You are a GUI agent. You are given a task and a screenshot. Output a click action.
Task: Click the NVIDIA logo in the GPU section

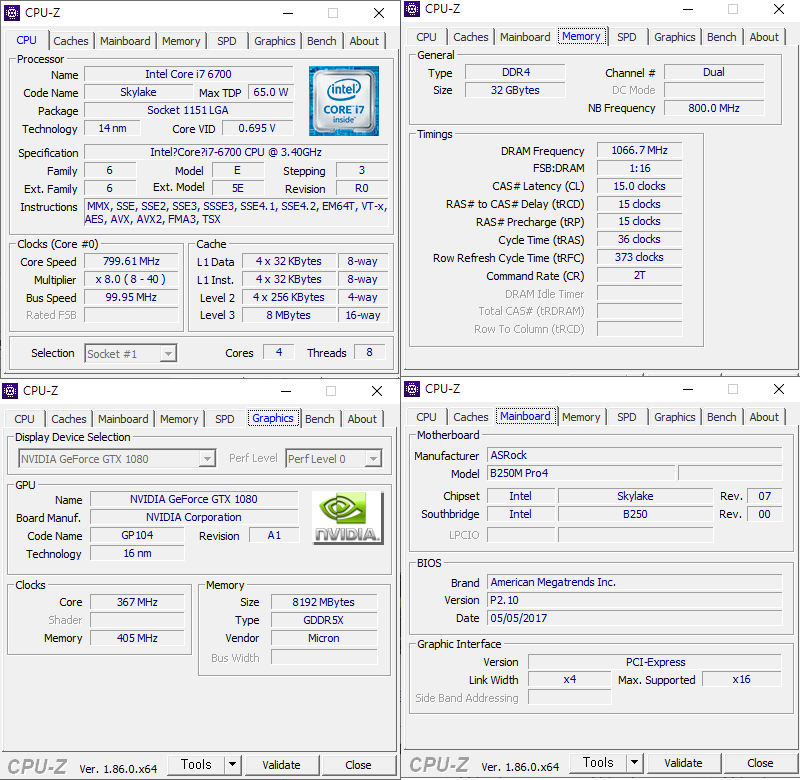[x=347, y=518]
